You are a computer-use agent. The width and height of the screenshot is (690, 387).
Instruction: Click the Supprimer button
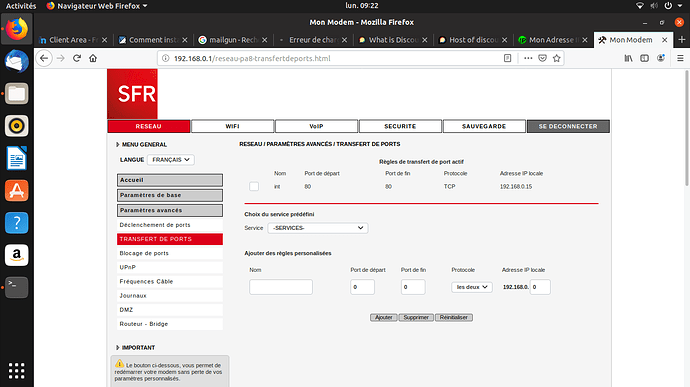point(416,317)
